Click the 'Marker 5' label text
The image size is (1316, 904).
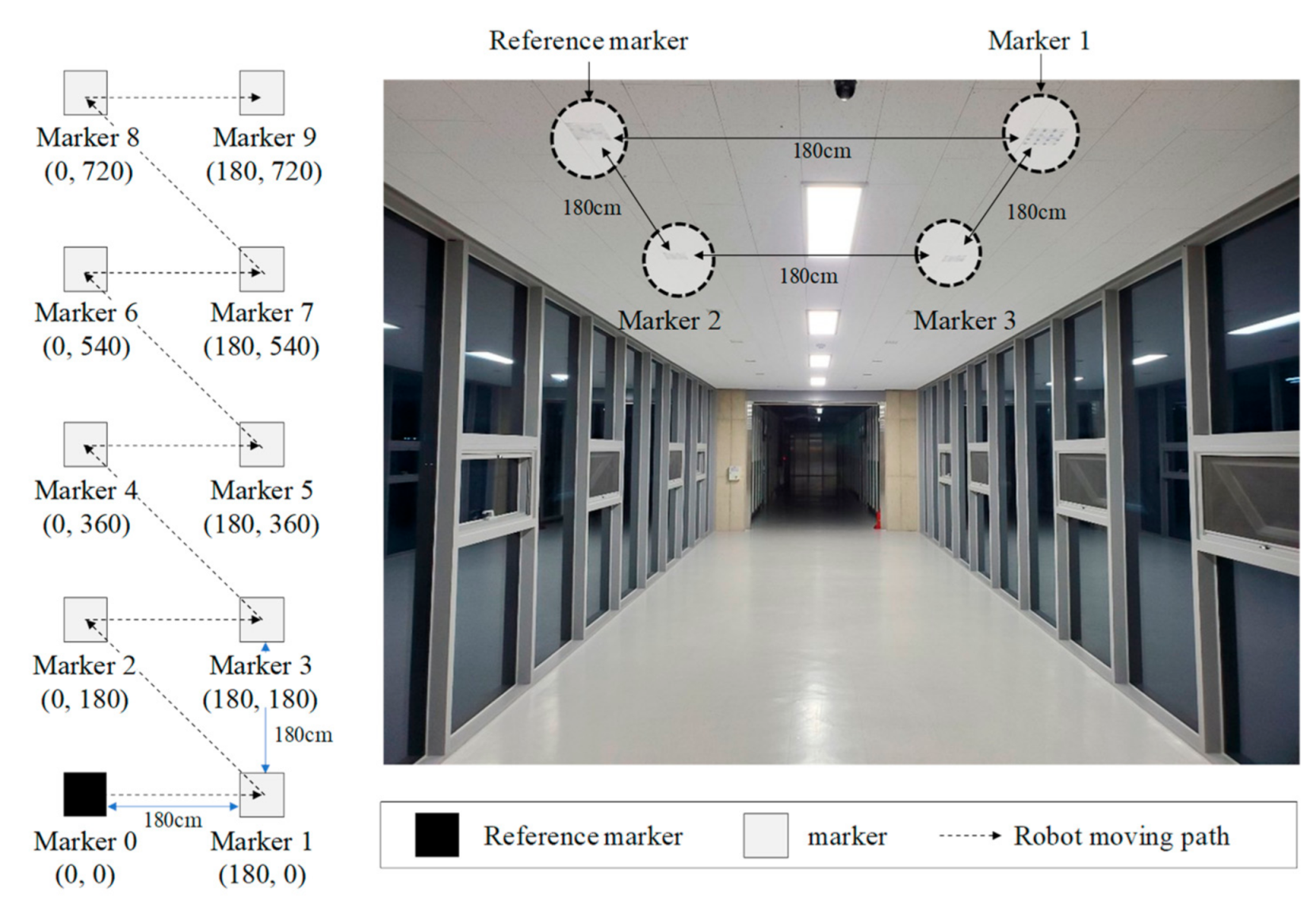[x=262, y=490]
